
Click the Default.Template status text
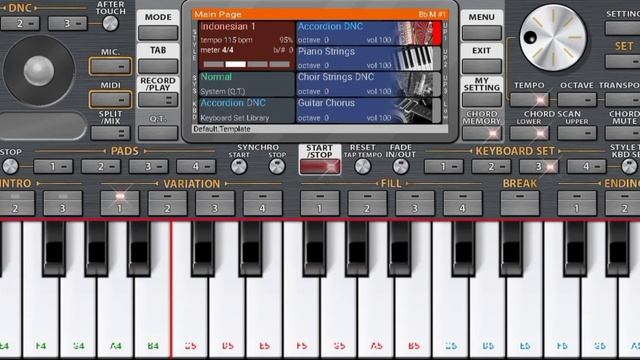coord(222,129)
